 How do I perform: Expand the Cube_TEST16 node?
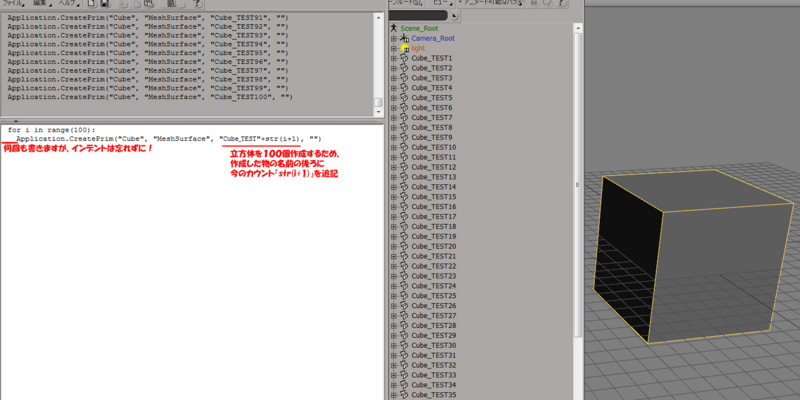pos(393,207)
